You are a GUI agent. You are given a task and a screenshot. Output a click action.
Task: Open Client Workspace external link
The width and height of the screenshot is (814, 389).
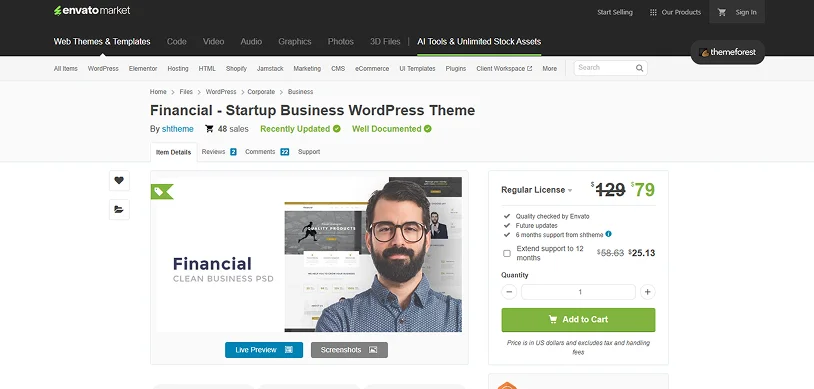(504, 69)
